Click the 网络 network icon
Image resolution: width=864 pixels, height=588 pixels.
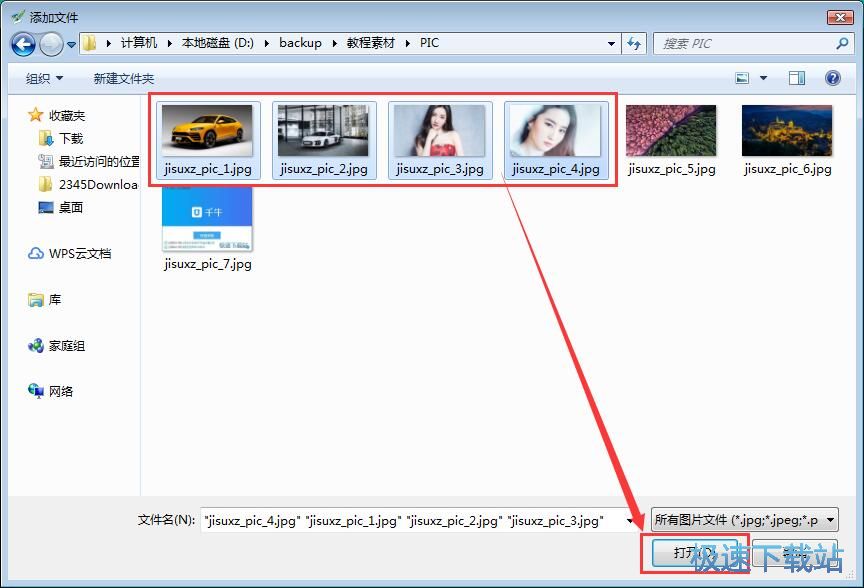pos(36,391)
